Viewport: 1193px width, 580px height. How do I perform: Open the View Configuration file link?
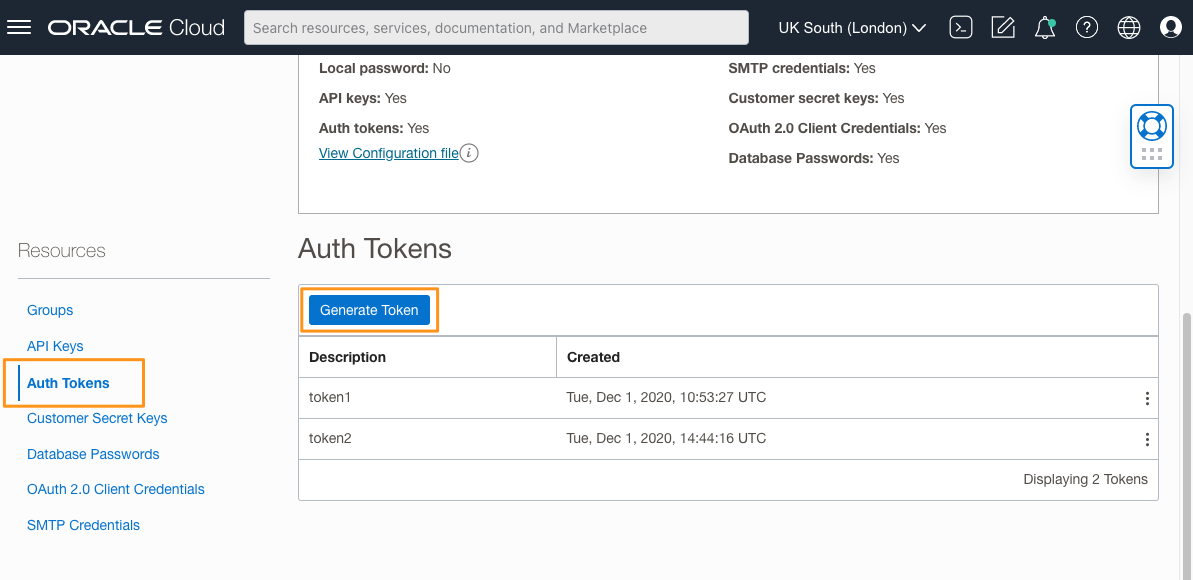389,153
